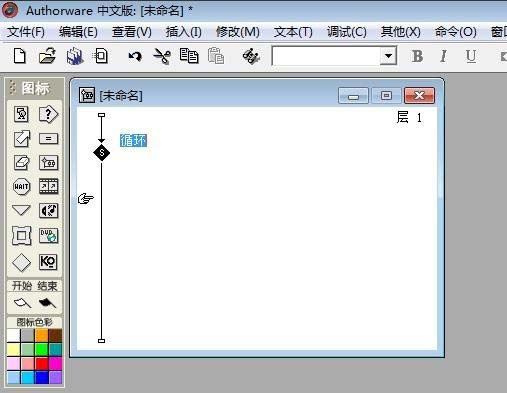Select the DVD icon in the palette
The image size is (507, 393).
(x=49, y=235)
